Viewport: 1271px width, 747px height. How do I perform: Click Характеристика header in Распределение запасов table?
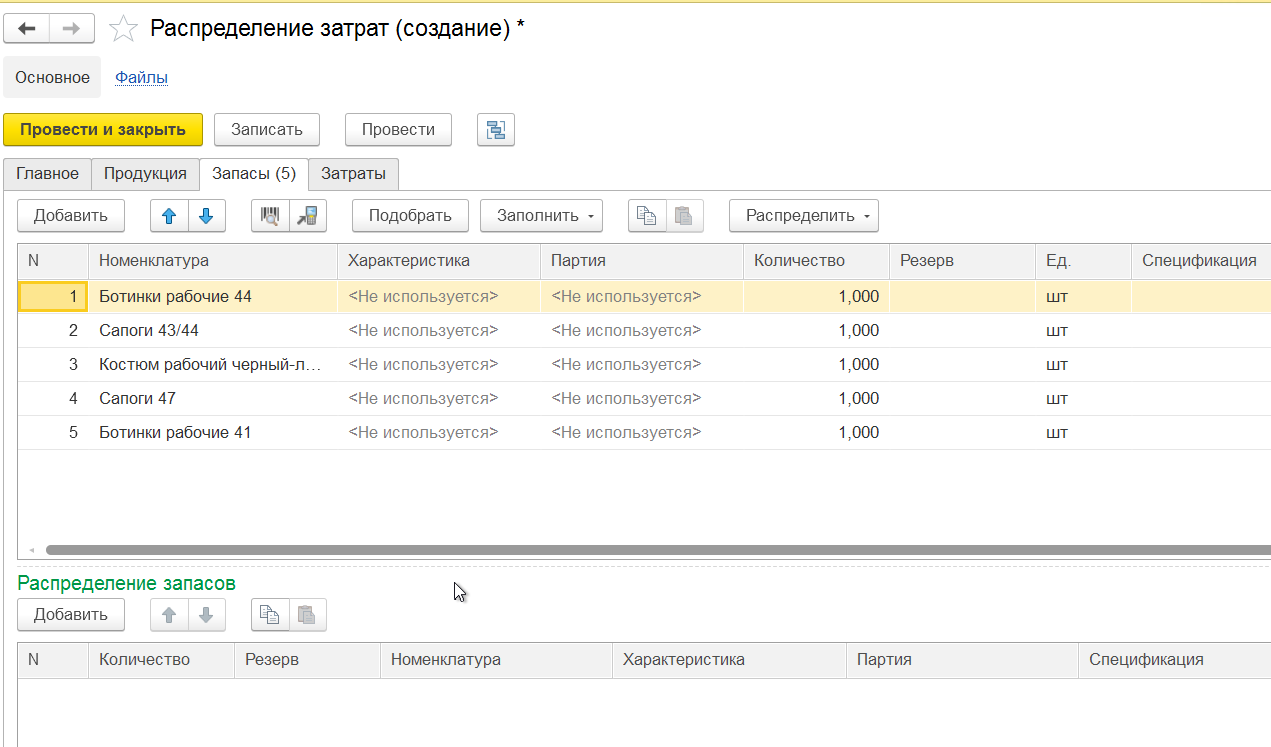pos(729,660)
